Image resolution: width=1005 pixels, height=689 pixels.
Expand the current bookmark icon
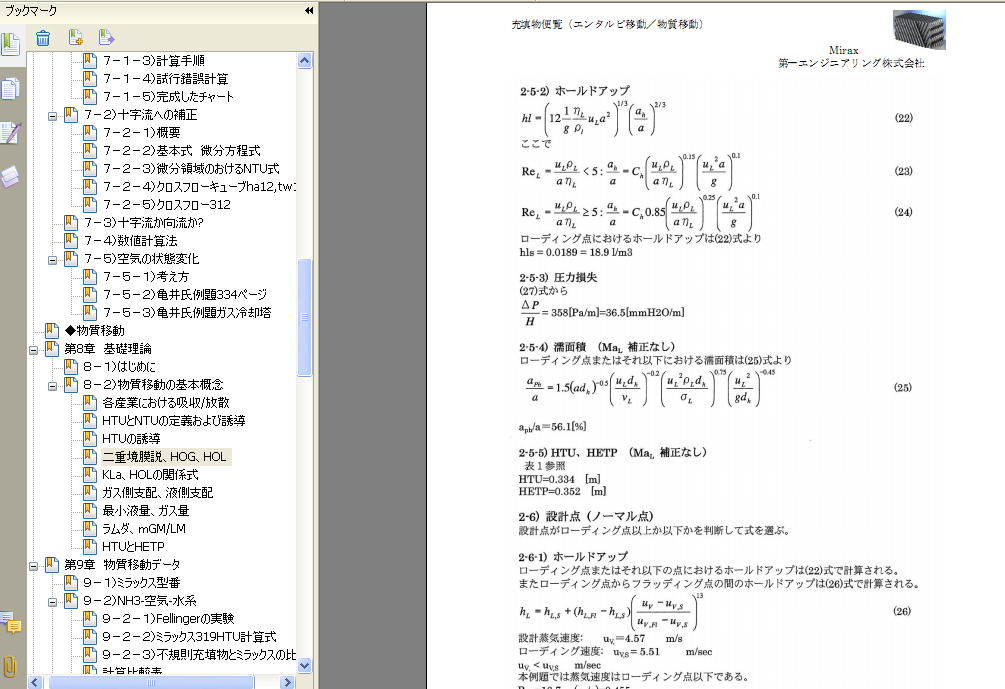pyautogui.click(x=106, y=38)
